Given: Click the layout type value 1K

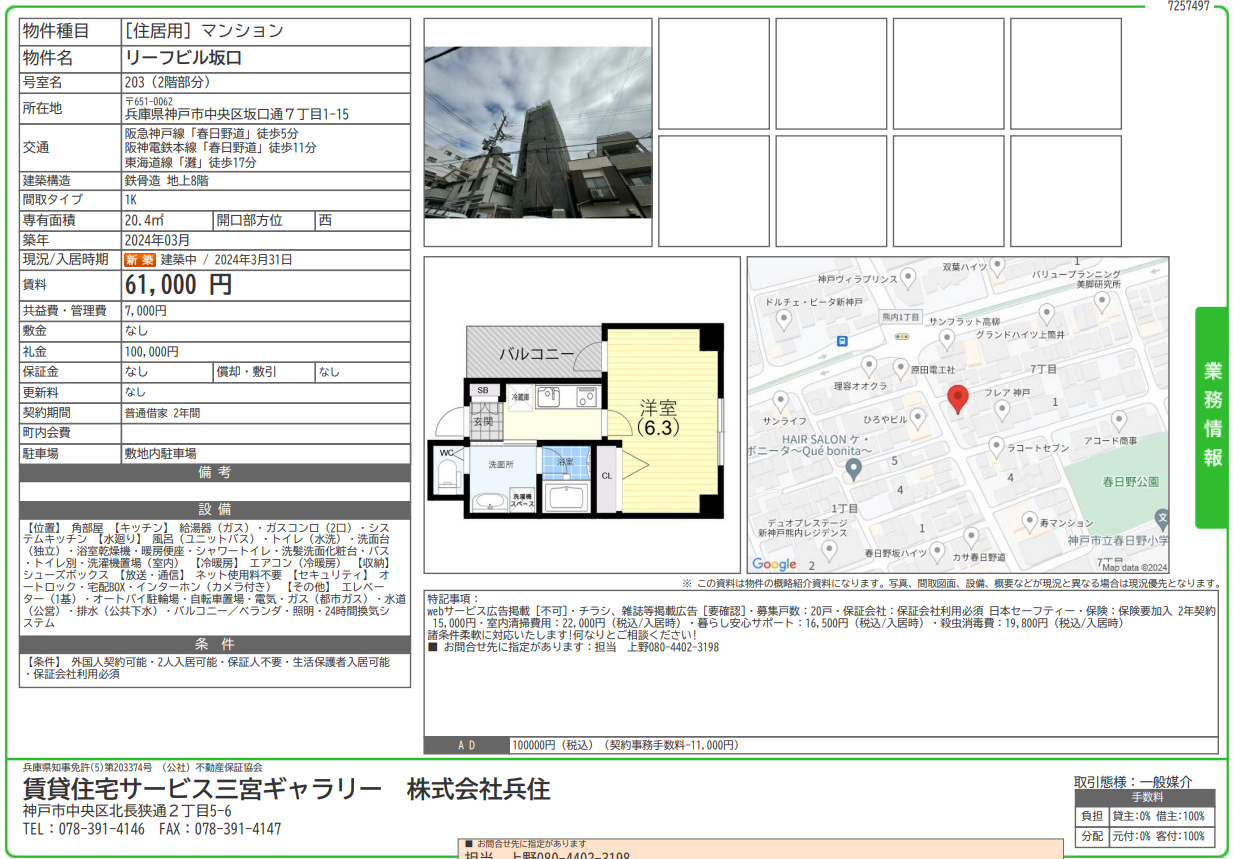Looking at the screenshot, I should [131, 200].
